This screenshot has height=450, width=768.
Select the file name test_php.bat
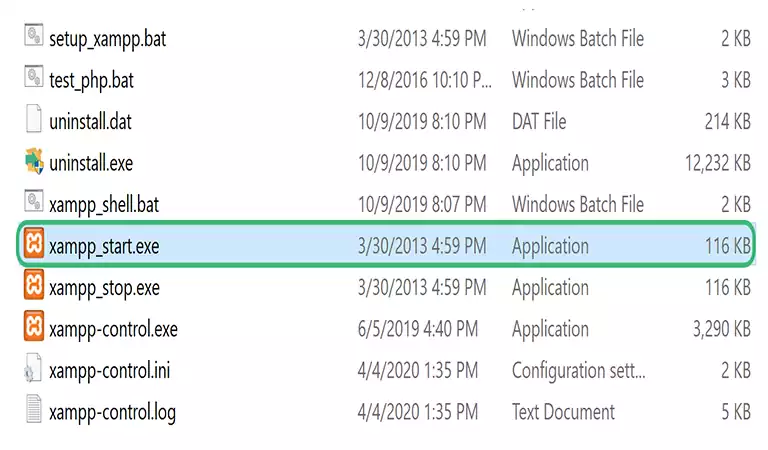[91, 81]
